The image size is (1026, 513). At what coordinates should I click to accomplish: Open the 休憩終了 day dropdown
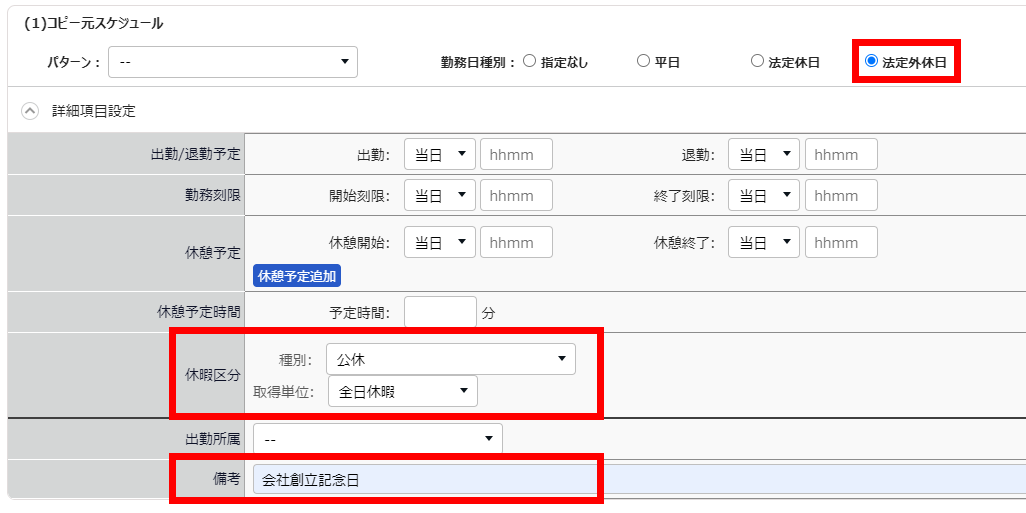click(x=764, y=243)
